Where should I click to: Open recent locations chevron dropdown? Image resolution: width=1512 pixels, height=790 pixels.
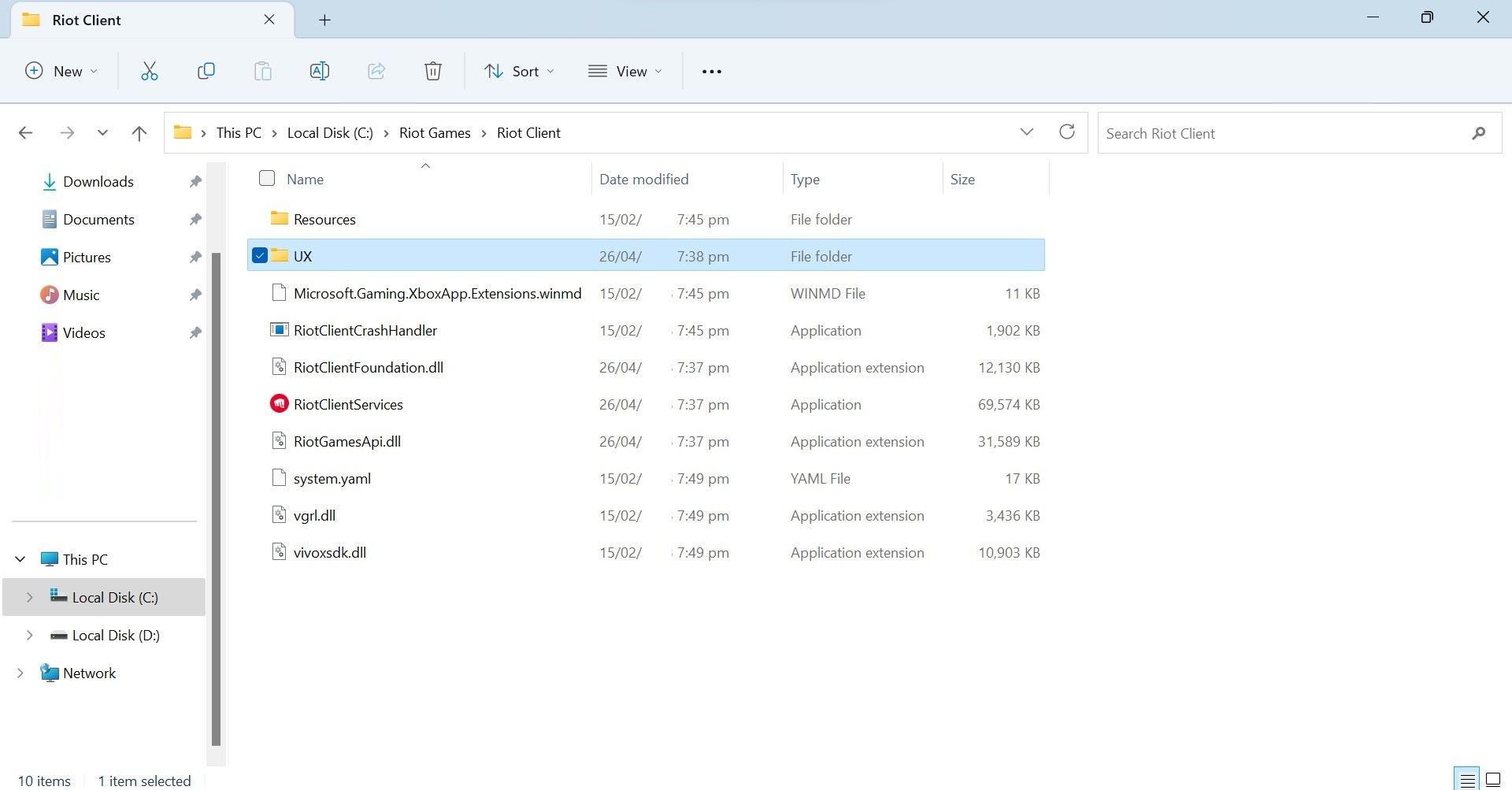tap(102, 132)
